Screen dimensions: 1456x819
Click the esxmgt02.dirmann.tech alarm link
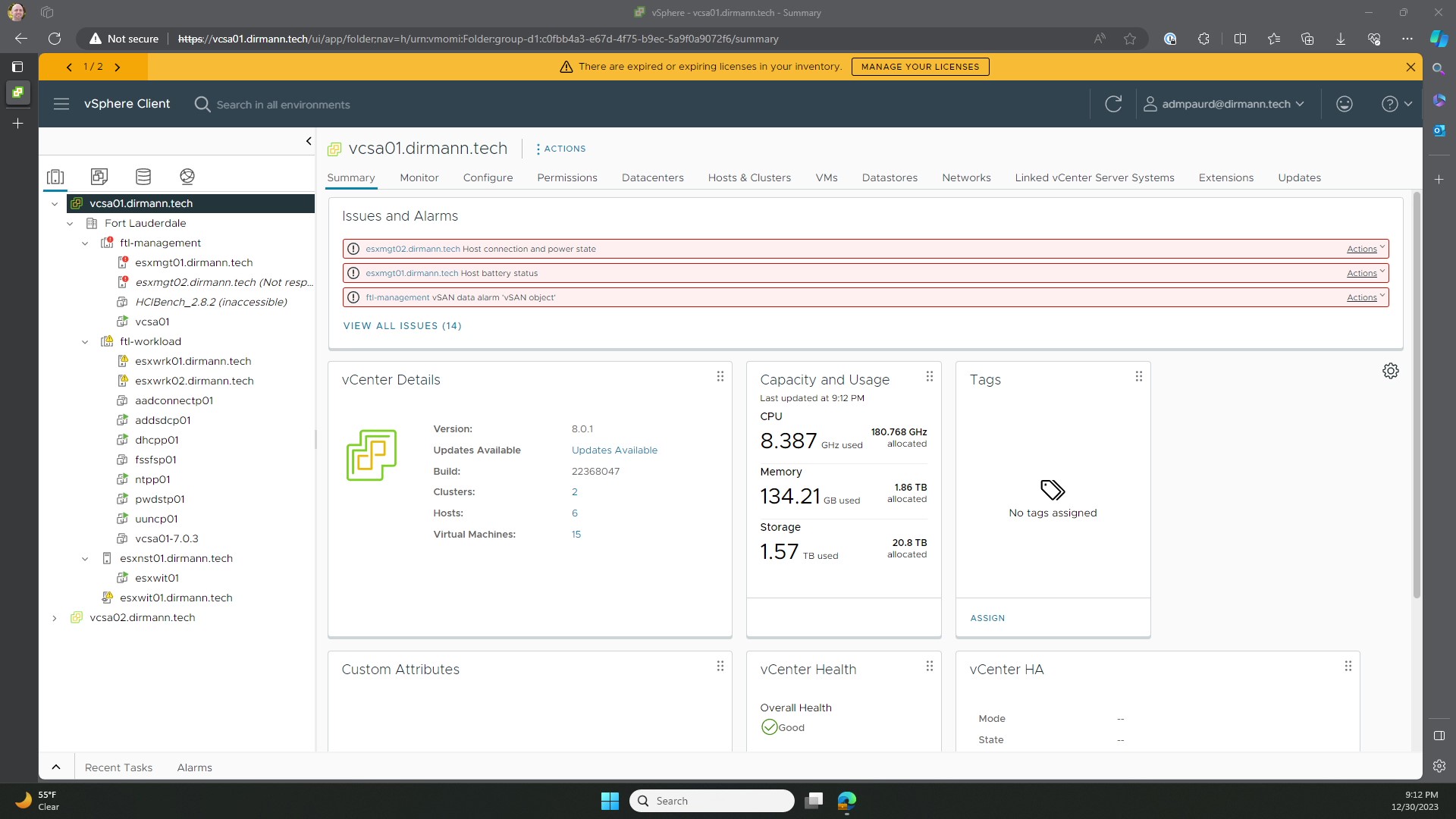[413, 249]
